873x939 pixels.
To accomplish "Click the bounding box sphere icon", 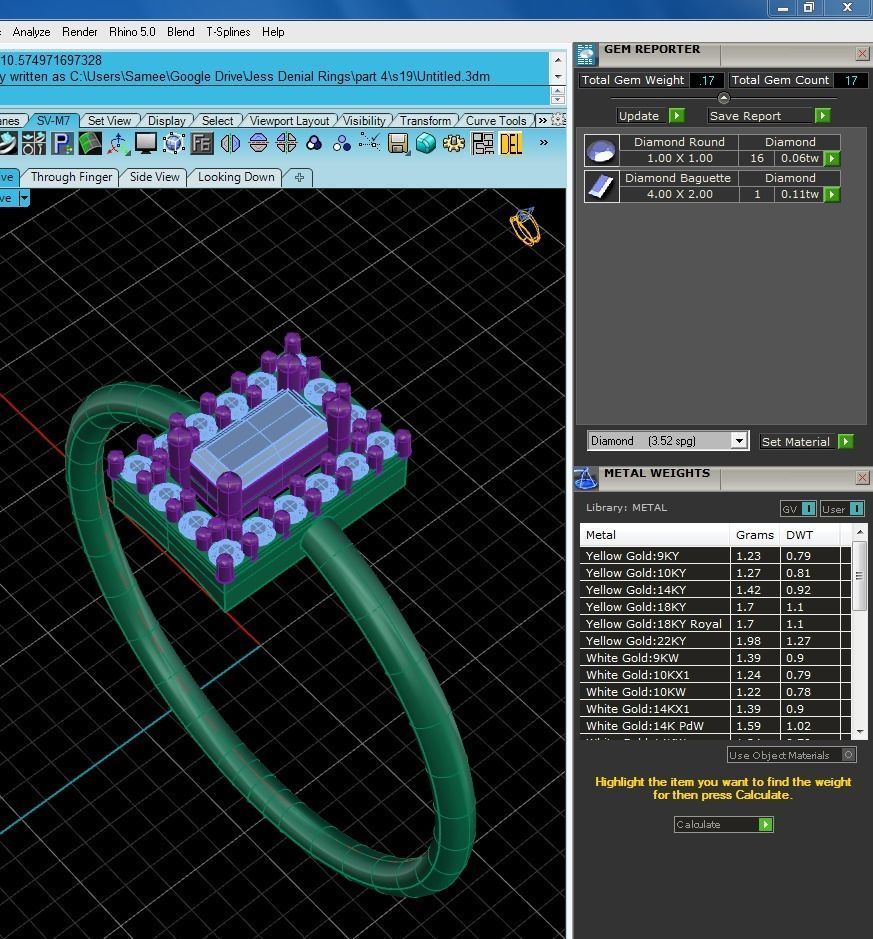I will 174,144.
